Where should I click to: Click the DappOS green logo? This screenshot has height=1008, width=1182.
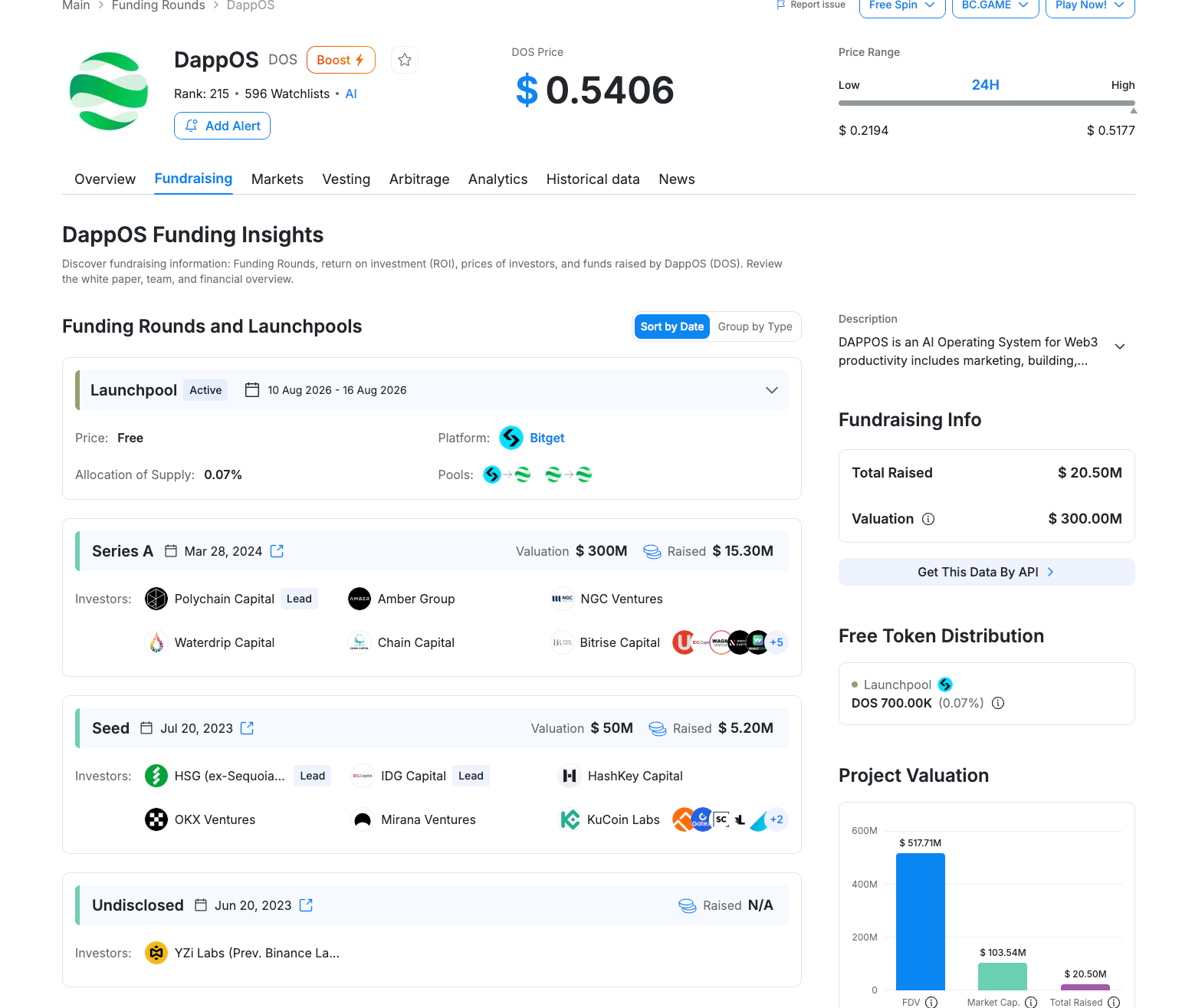point(109,91)
